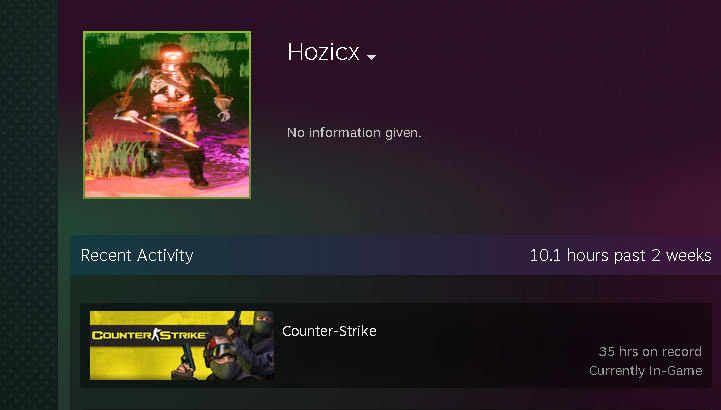This screenshot has height=410, width=721.
Task: Click the middle of the Recent Activity bar
Action: pos(361,255)
